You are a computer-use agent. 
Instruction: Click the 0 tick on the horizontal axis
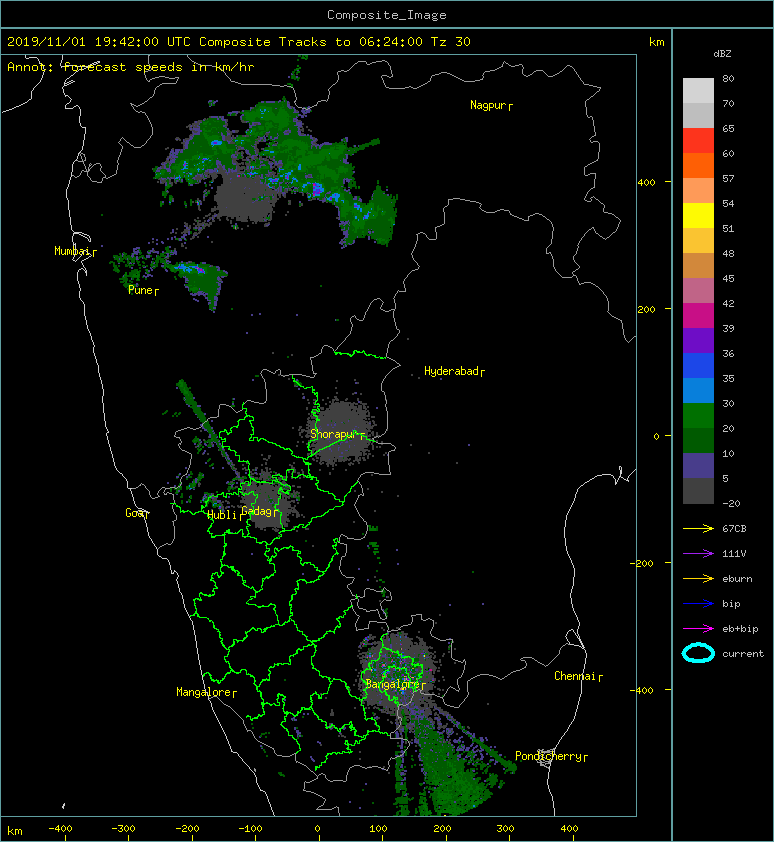317,829
